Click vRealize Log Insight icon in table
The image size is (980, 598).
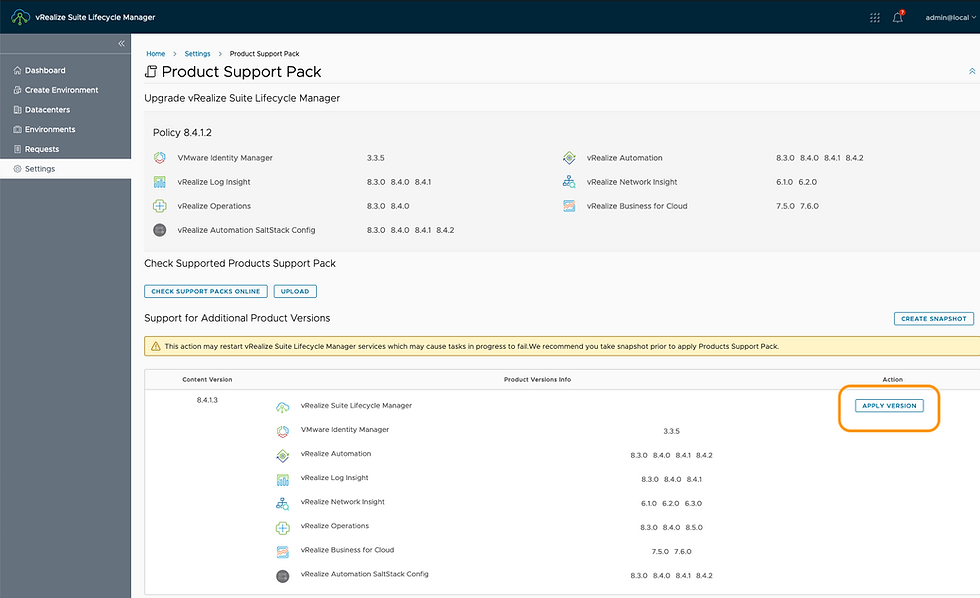(x=283, y=480)
